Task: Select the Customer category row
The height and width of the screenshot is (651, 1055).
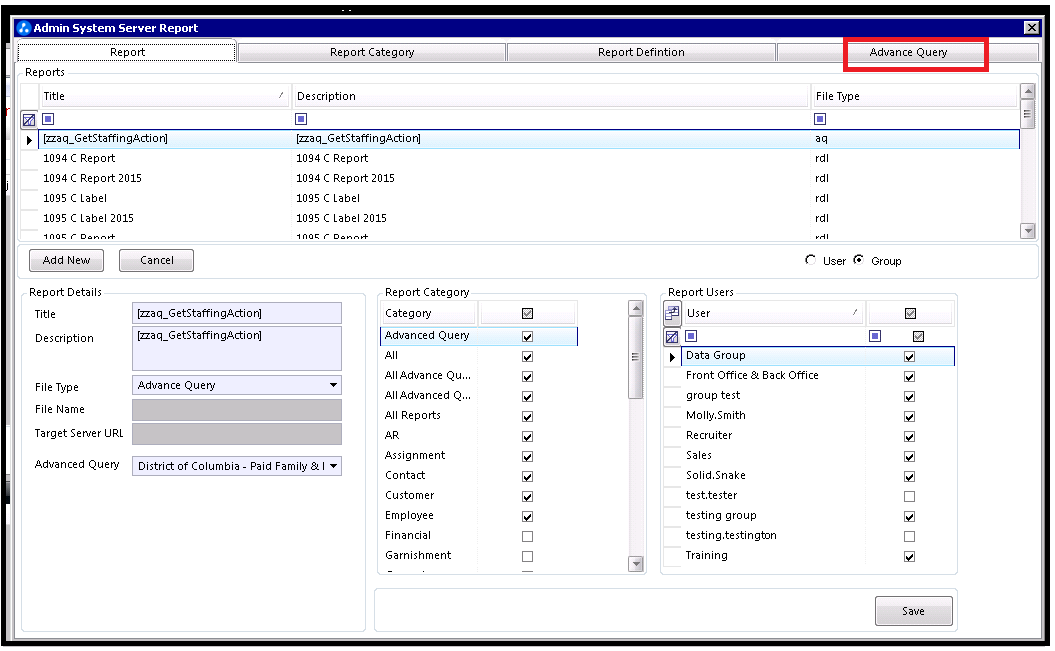Action: click(x=478, y=496)
